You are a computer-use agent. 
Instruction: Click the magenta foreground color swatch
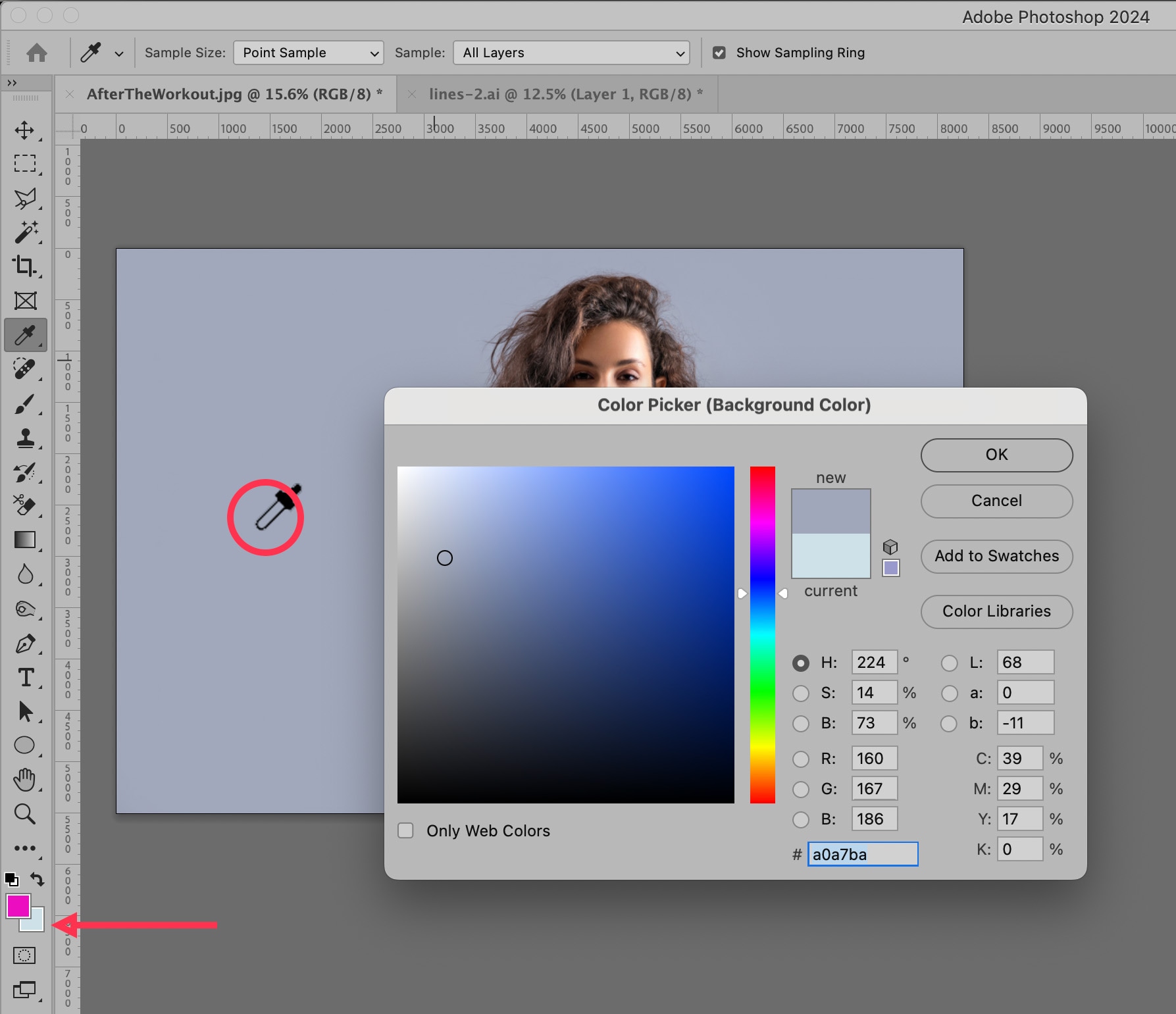pyautogui.click(x=17, y=905)
